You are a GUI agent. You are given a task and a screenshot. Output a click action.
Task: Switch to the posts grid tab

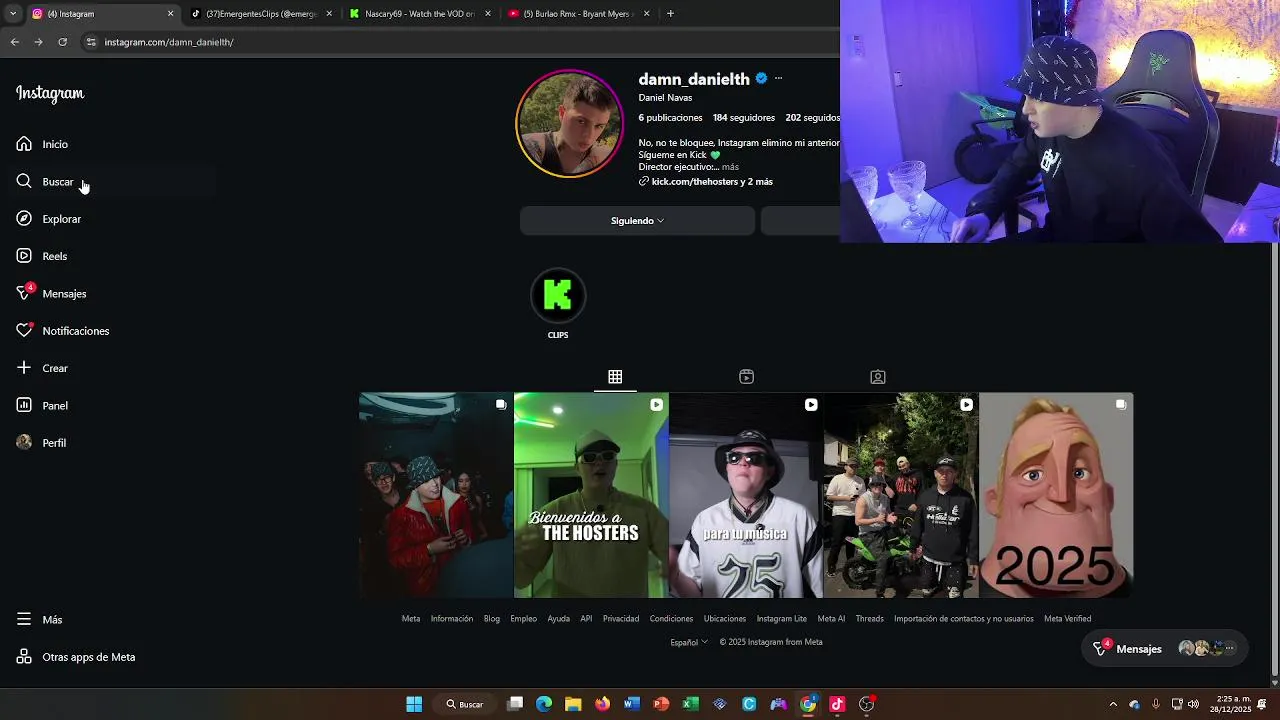pos(615,377)
